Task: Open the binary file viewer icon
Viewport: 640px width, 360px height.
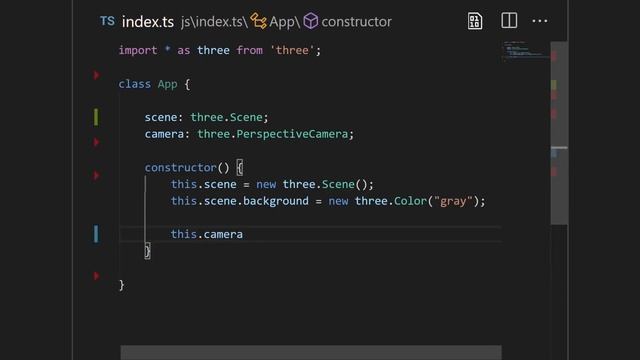Action: (x=475, y=21)
